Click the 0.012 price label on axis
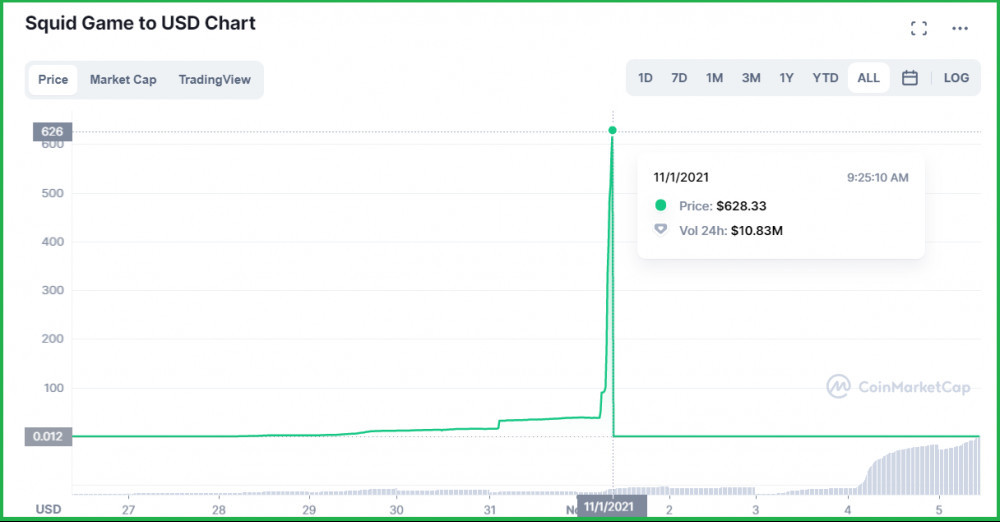1000x522 pixels. 48,436
